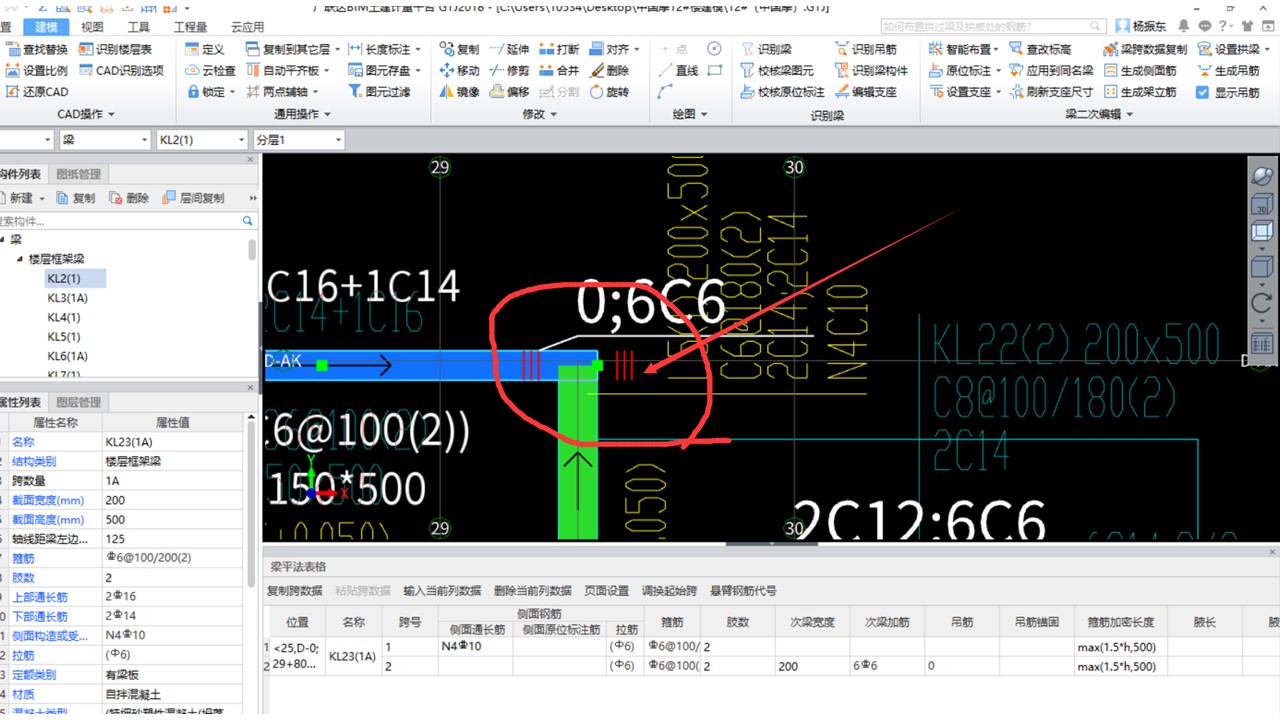Image resolution: width=1280 pixels, height=720 pixels.
Task: Click 删除当前列数据 button
Action: coord(533,591)
